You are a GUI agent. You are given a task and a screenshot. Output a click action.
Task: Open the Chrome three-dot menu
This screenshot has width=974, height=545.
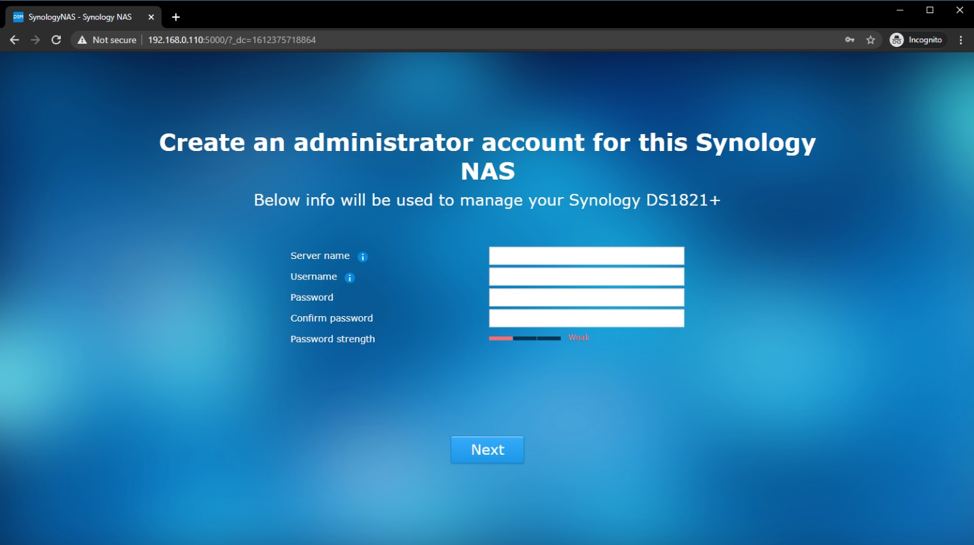tap(961, 40)
